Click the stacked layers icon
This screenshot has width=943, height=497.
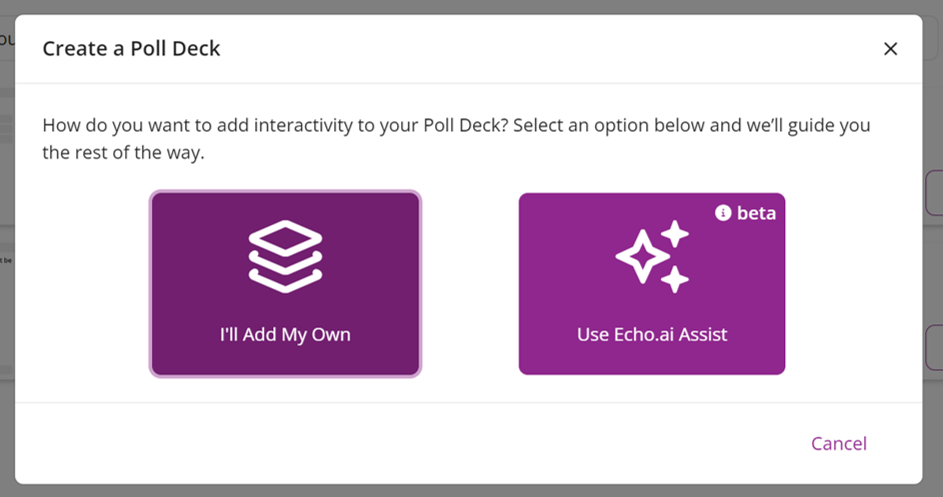click(285, 256)
